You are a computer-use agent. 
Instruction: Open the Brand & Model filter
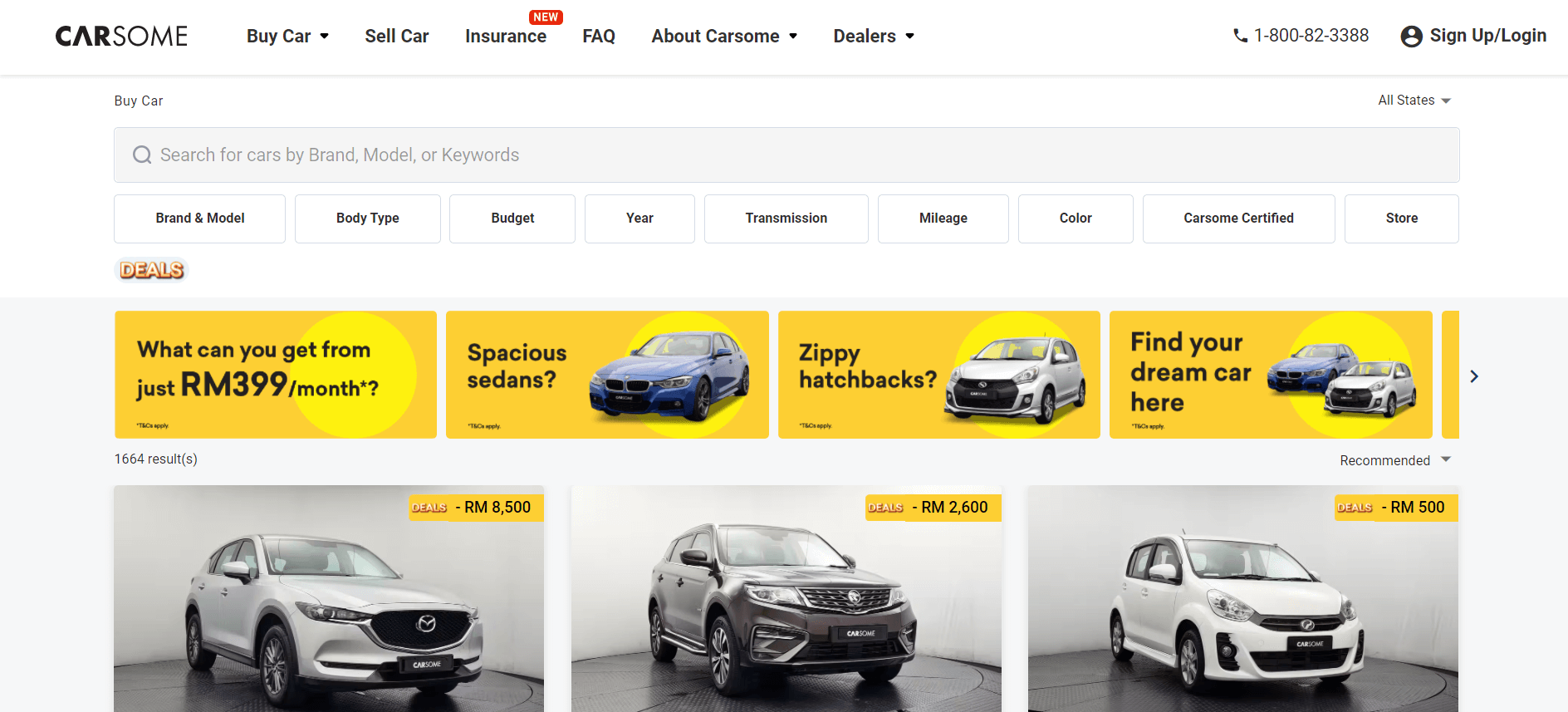coord(199,219)
